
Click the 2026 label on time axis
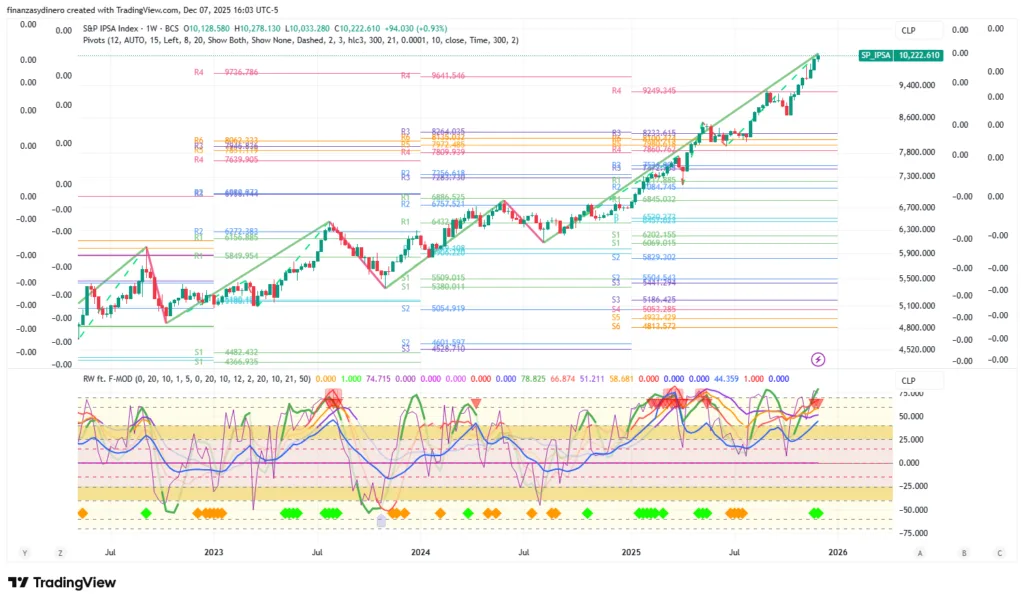pyautogui.click(x=838, y=551)
